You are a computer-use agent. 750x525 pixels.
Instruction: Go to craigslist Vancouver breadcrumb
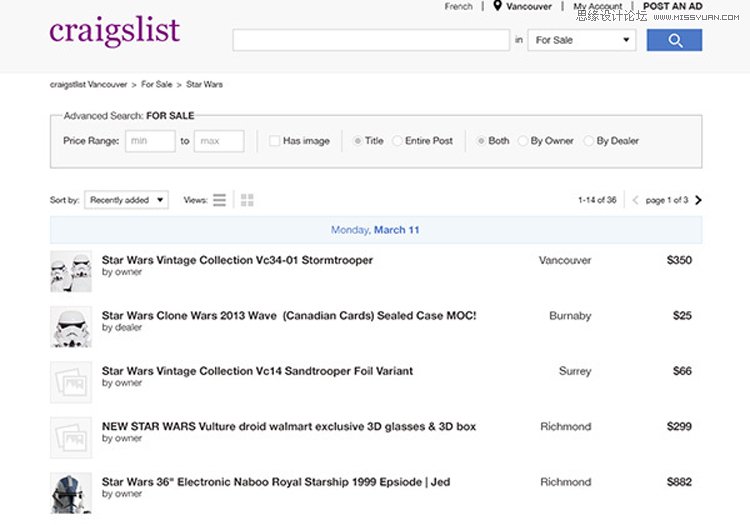[x=88, y=85]
